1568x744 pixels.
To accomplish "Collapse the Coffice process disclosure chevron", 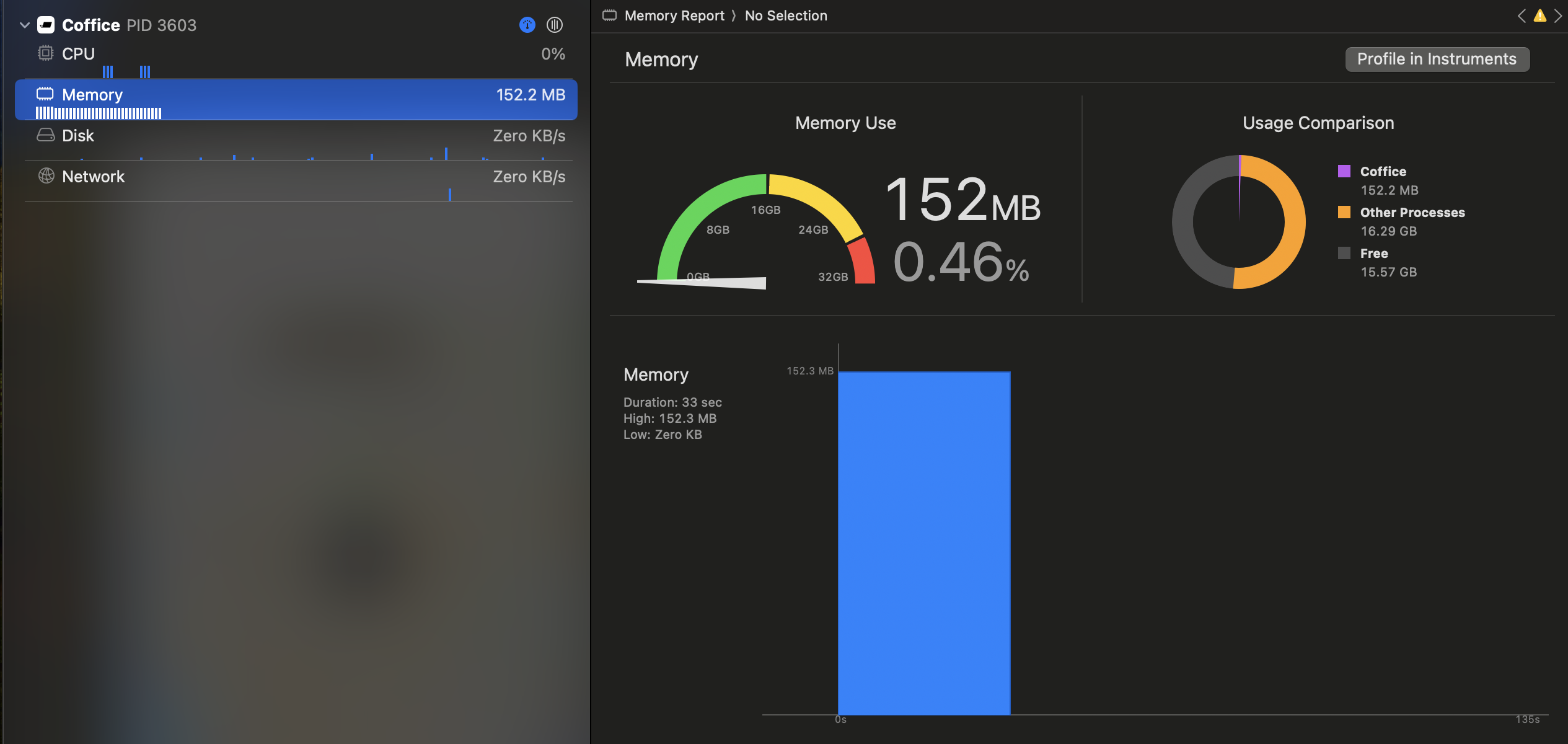I will click(x=25, y=25).
